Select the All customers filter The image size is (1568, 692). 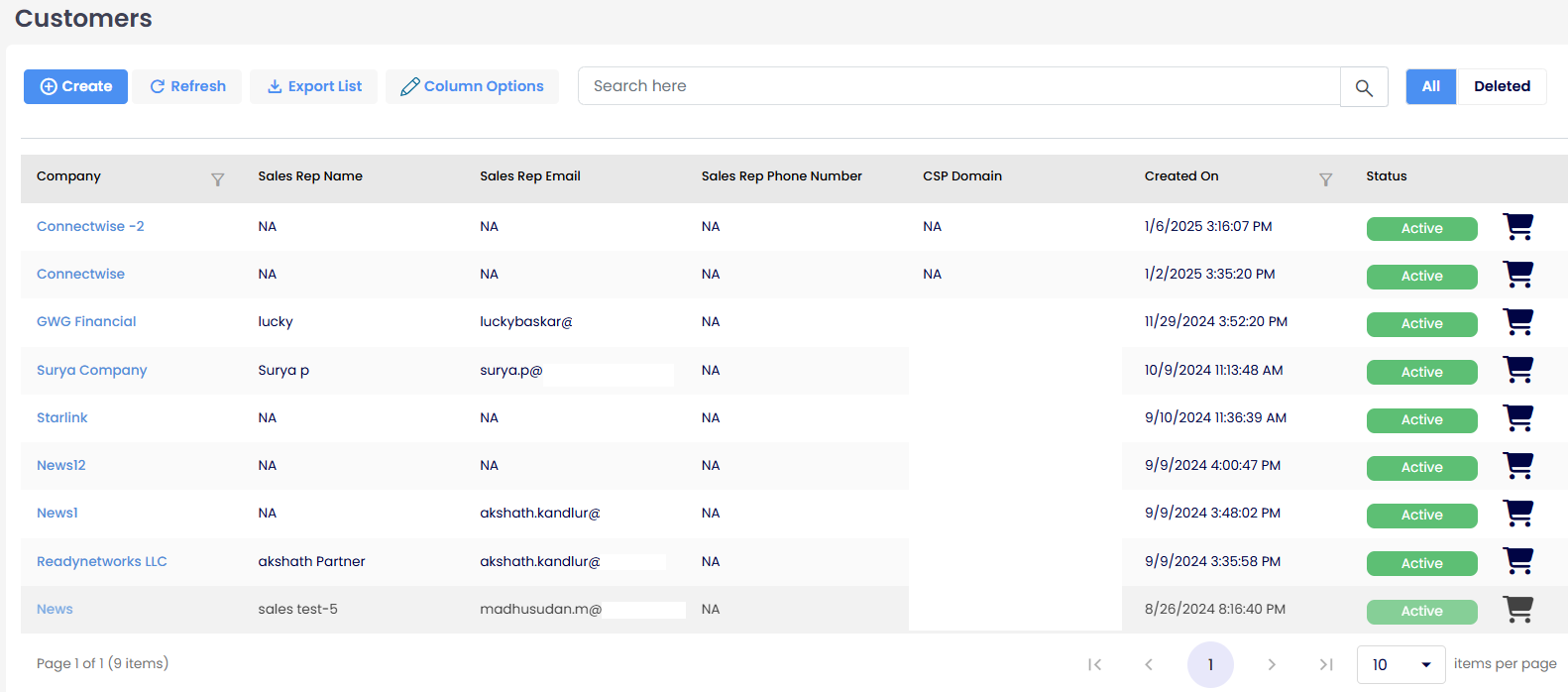point(1430,86)
